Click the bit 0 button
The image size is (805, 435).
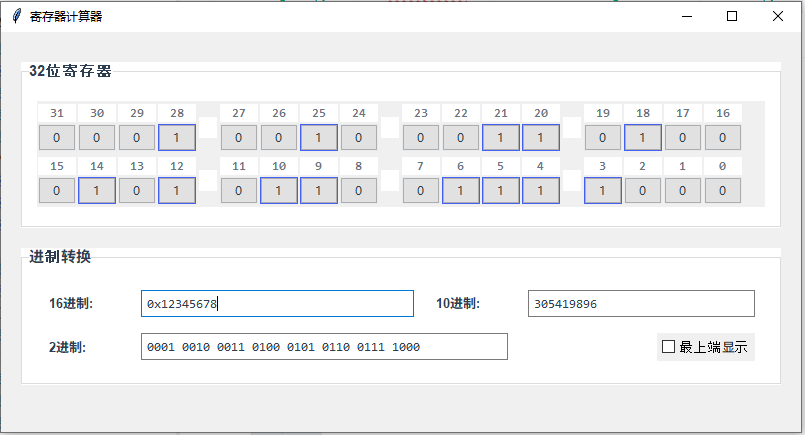[723, 190]
